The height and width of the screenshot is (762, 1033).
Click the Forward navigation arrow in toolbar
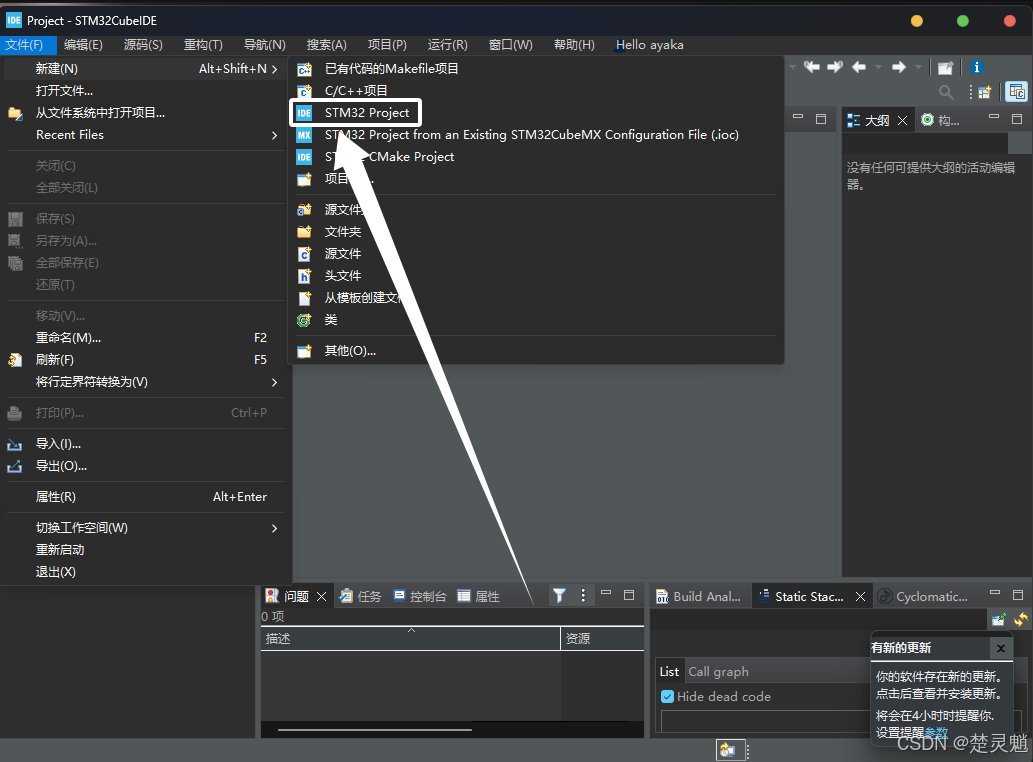(x=899, y=67)
